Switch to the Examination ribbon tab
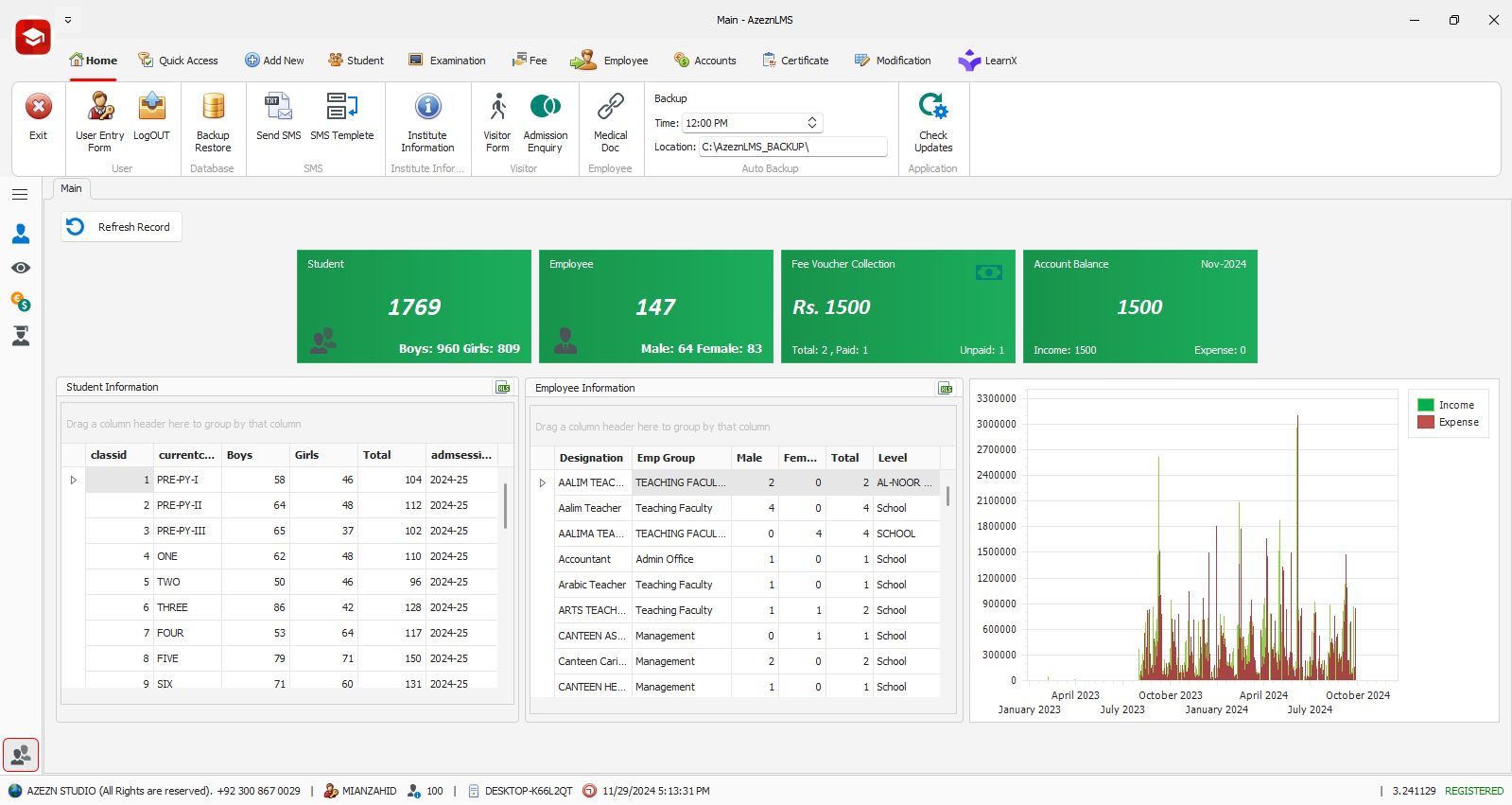The image size is (1512, 805). (447, 61)
